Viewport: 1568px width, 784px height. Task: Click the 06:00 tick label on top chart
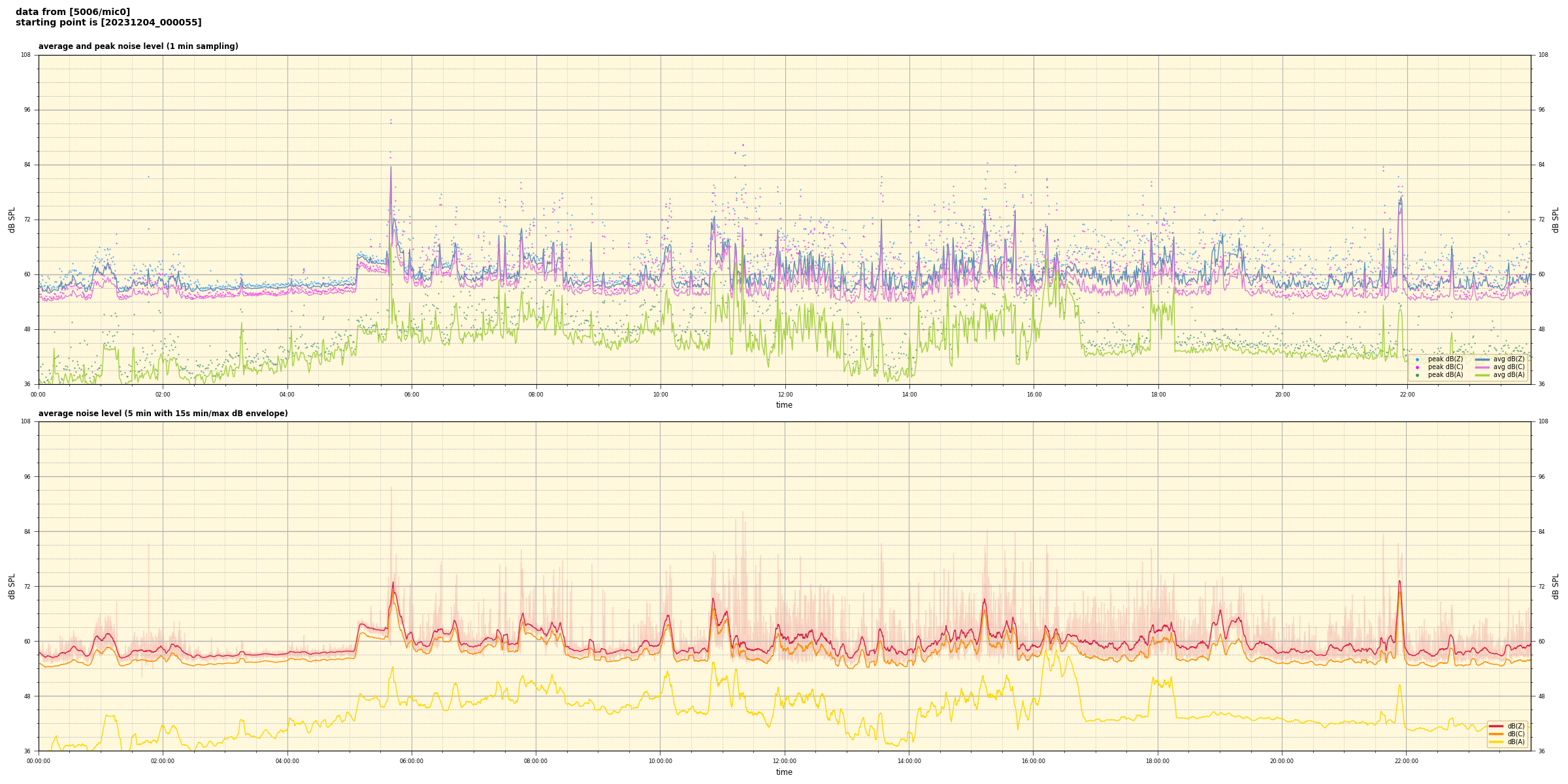(412, 395)
